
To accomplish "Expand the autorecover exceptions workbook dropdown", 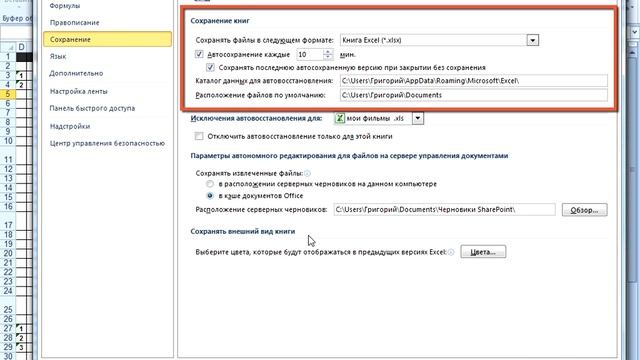I will pyautogui.click(x=418, y=118).
